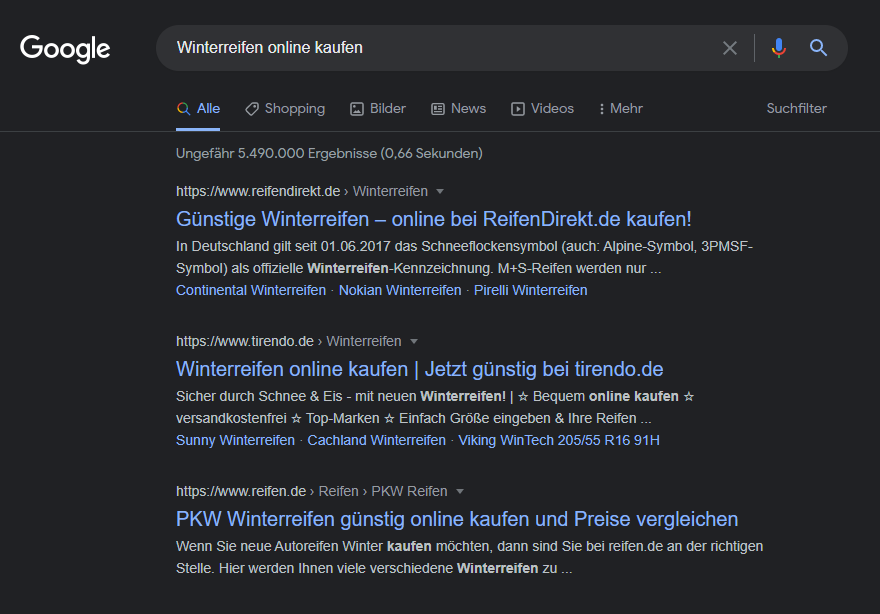Click the Ungefähr 5.490.000 Ergebnisse text
The image size is (880, 614).
coord(329,153)
